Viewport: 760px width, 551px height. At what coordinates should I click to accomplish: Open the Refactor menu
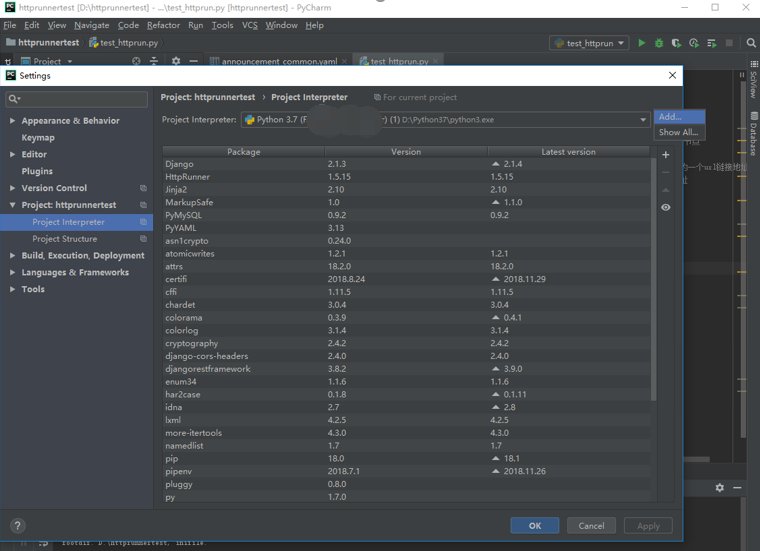(x=163, y=25)
